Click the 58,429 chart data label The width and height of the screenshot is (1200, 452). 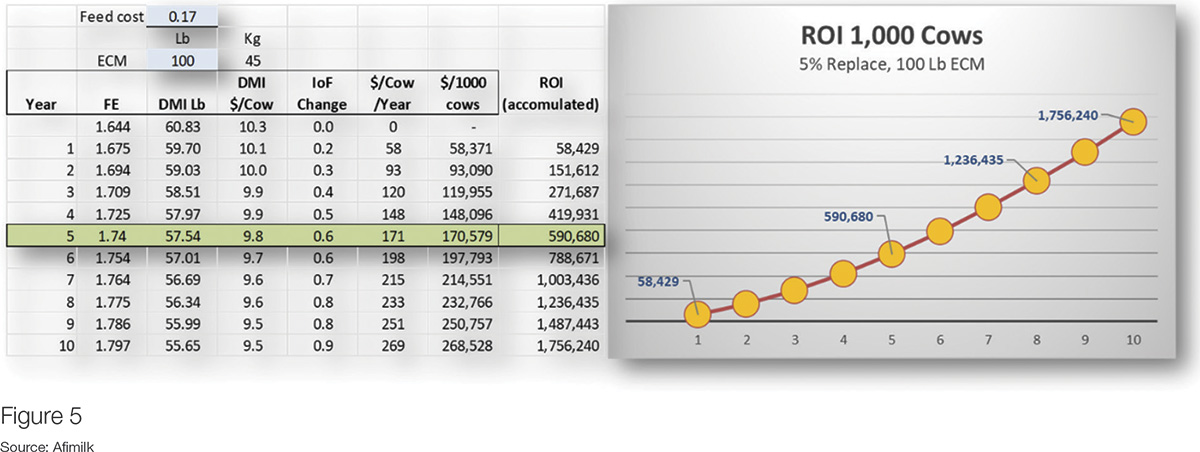(660, 281)
